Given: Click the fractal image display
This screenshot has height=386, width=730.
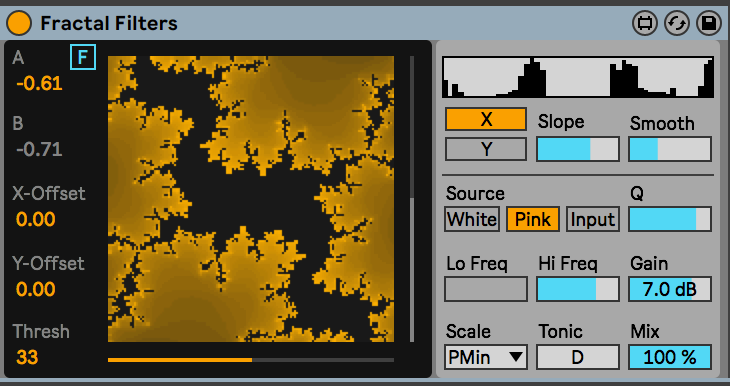Looking at the screenshot, I should tap(251, 199).
